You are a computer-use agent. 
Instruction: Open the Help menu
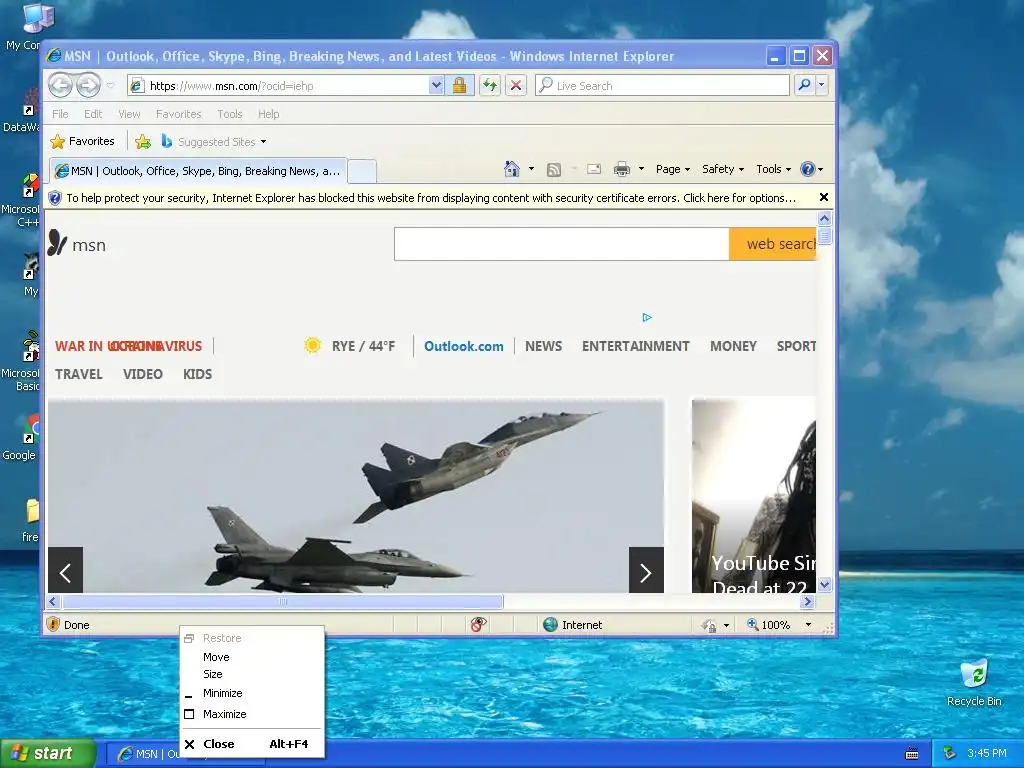click(268, 114)
